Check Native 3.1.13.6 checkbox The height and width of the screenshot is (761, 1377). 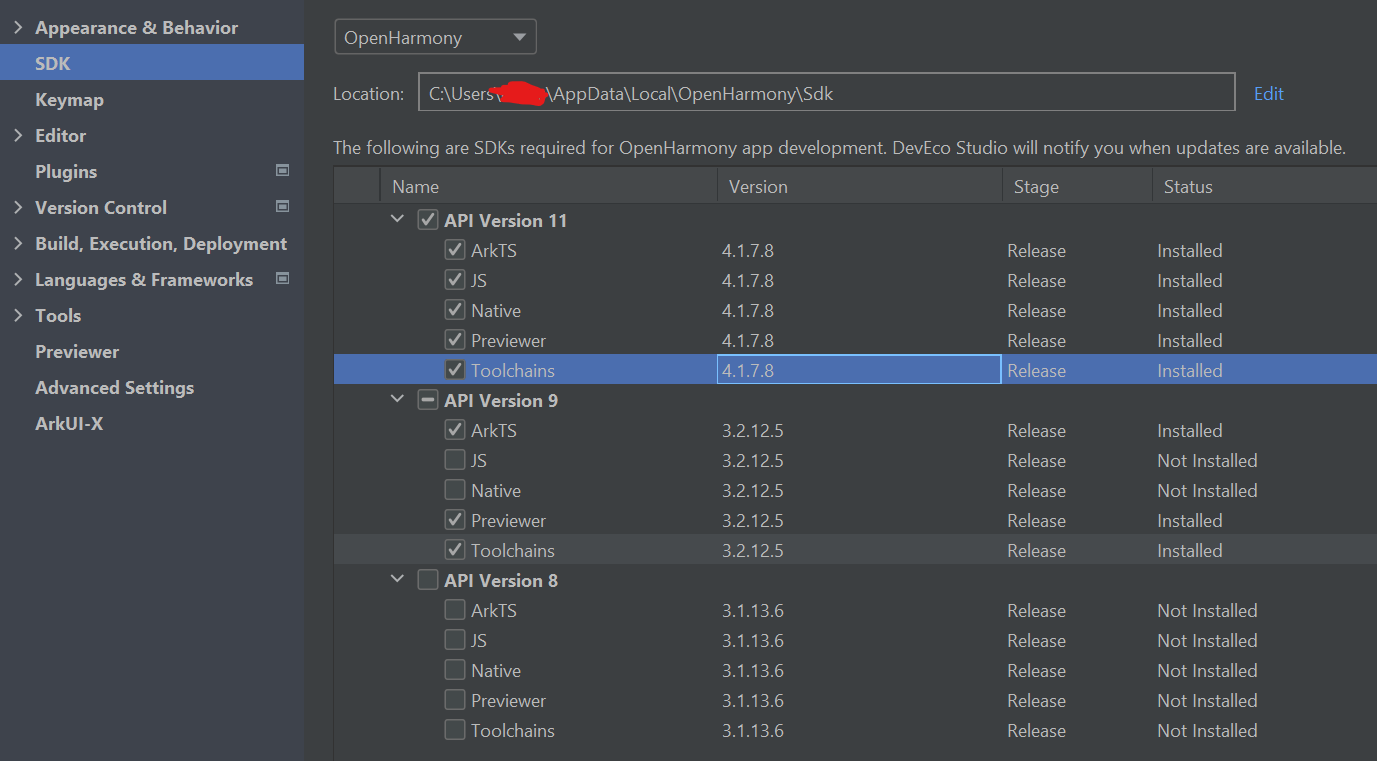click(455, 670)
